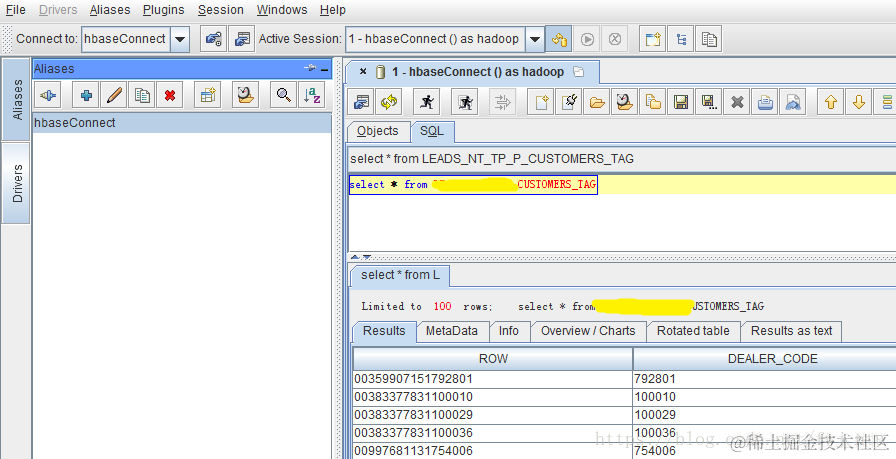Copy the selected alias
896x459 pixels.
(142, 95)
